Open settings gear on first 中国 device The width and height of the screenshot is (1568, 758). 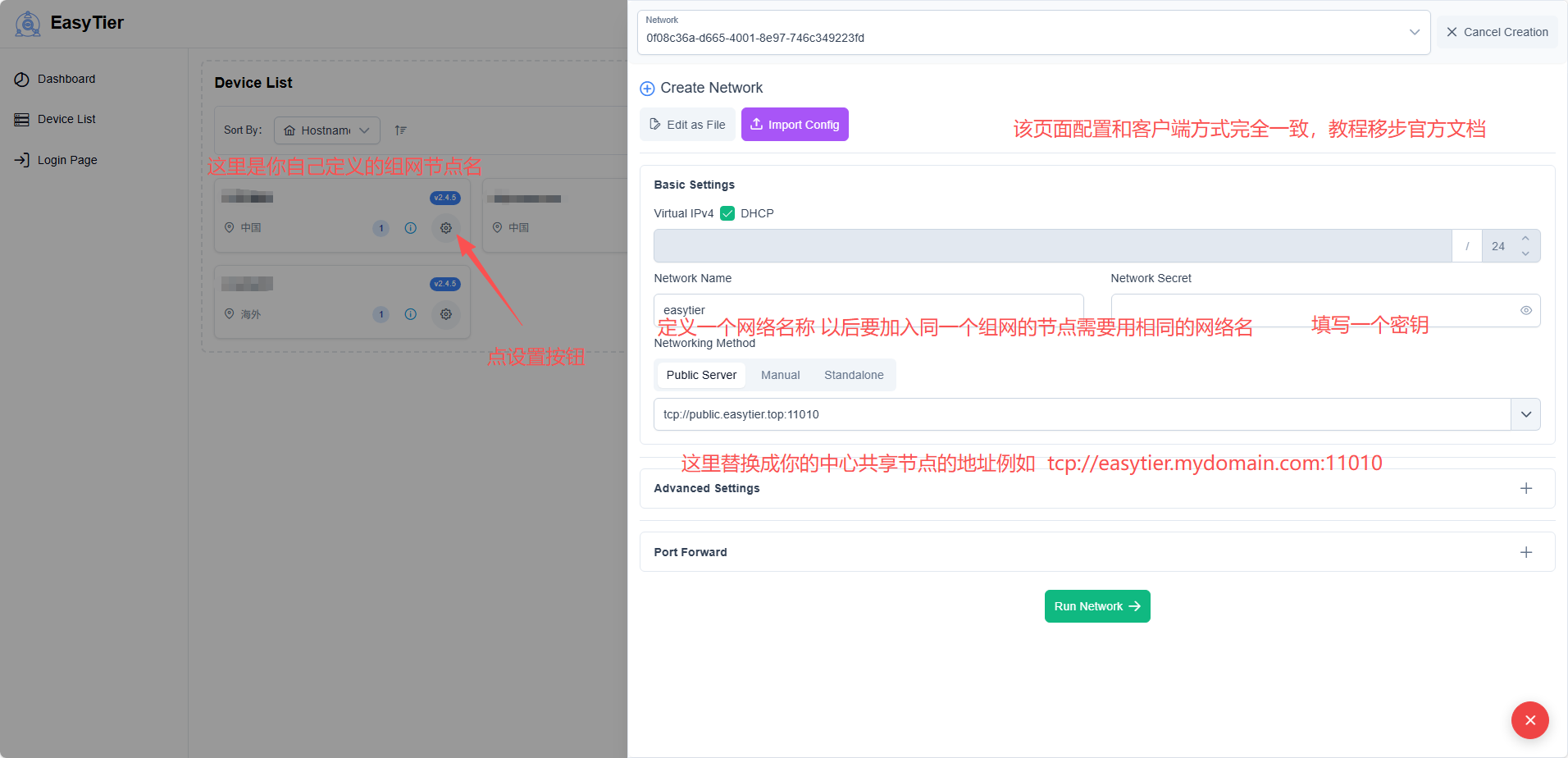point(445,228)
